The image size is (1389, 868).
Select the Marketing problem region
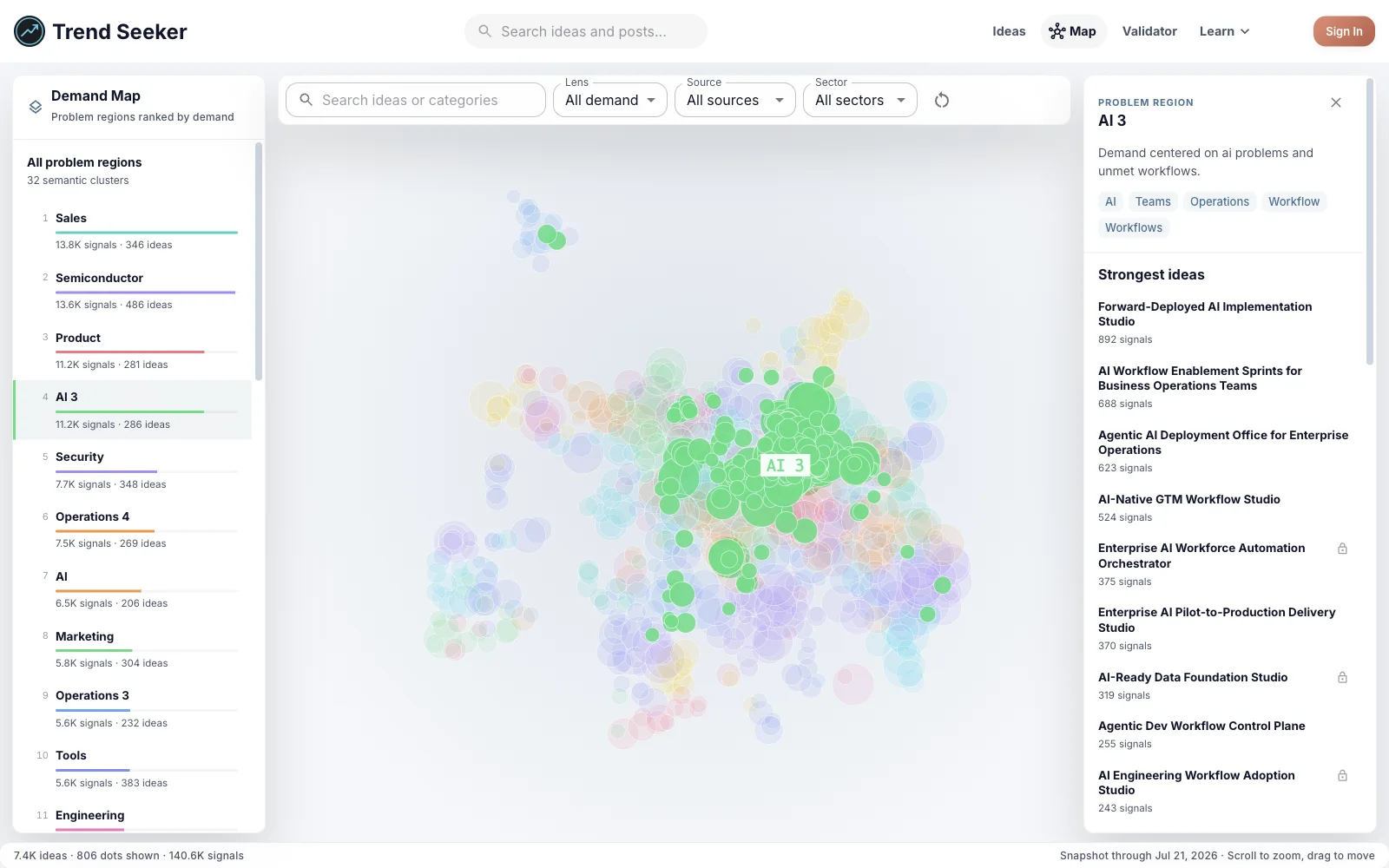click(x=133, y=649)
